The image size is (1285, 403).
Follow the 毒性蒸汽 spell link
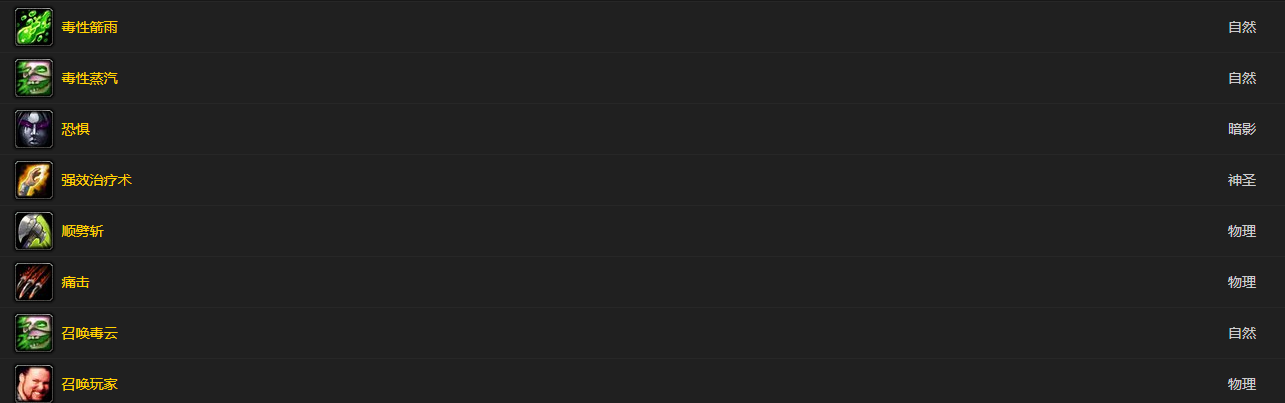click(x=89, y=78)
